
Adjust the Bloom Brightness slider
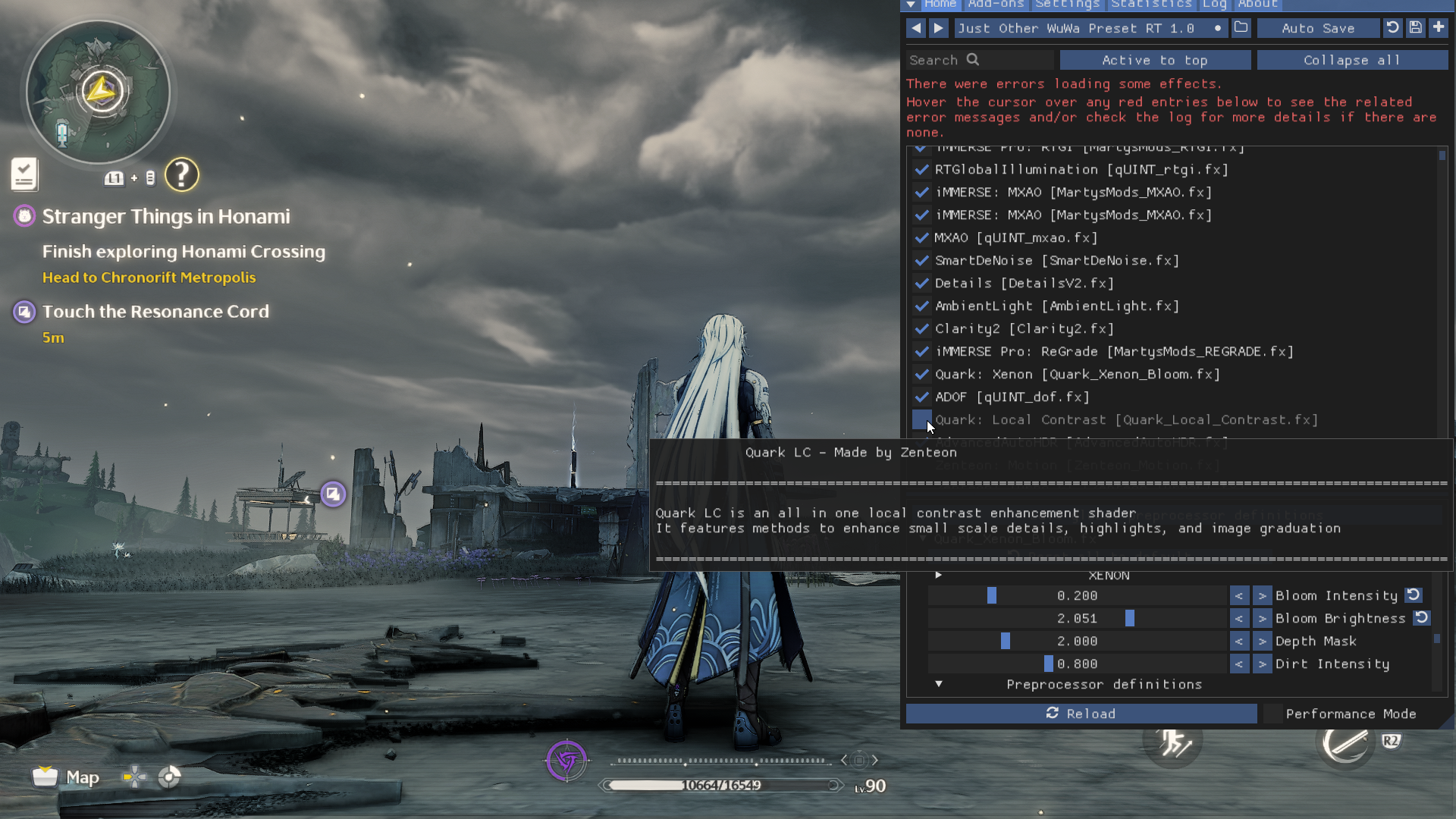pos(1077,618)
